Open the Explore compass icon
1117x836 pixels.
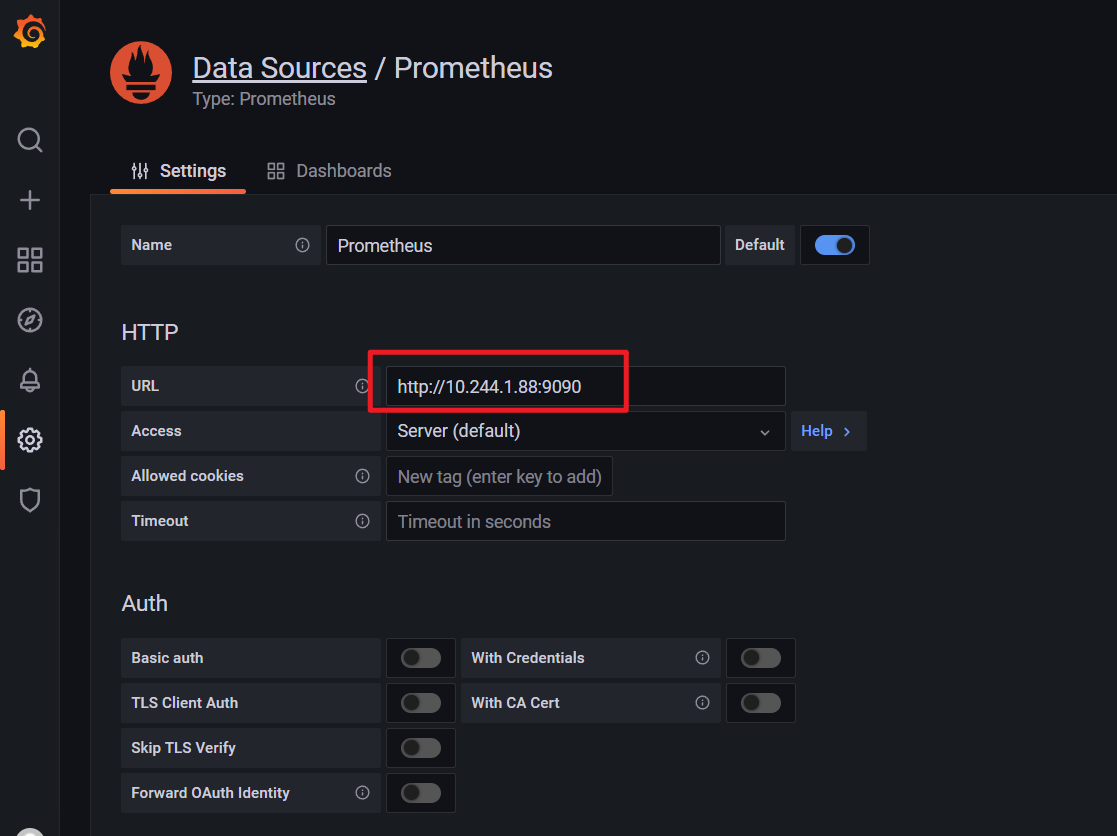[x=30, y=320]
